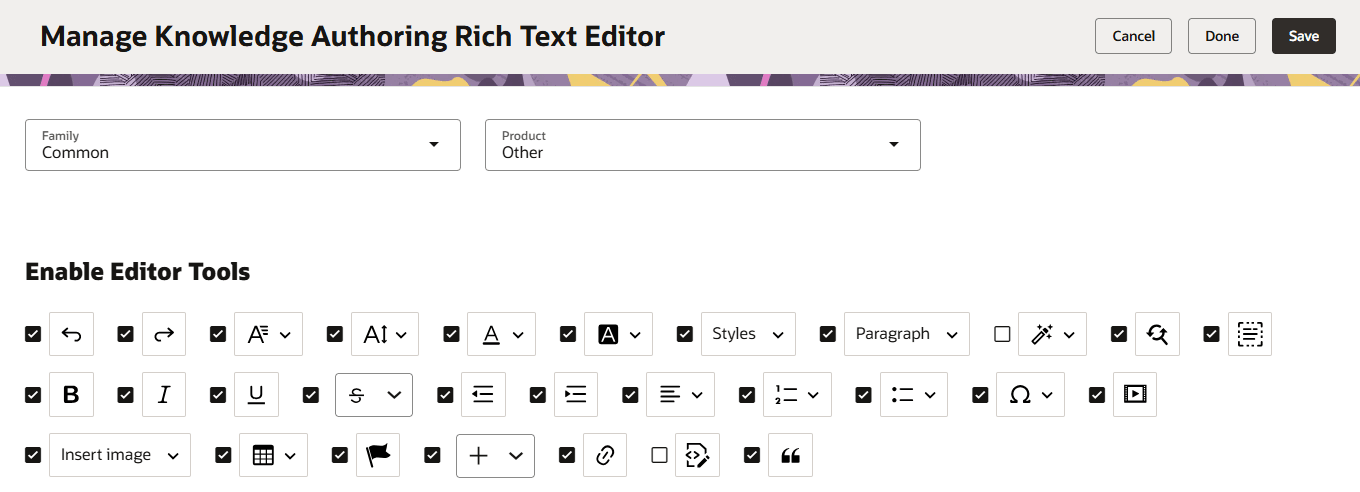Click the select all tool icon

click(1250, 334)
